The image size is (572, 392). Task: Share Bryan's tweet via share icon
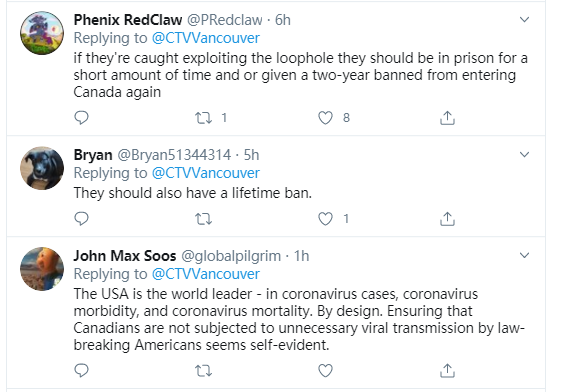pos(447,219)
